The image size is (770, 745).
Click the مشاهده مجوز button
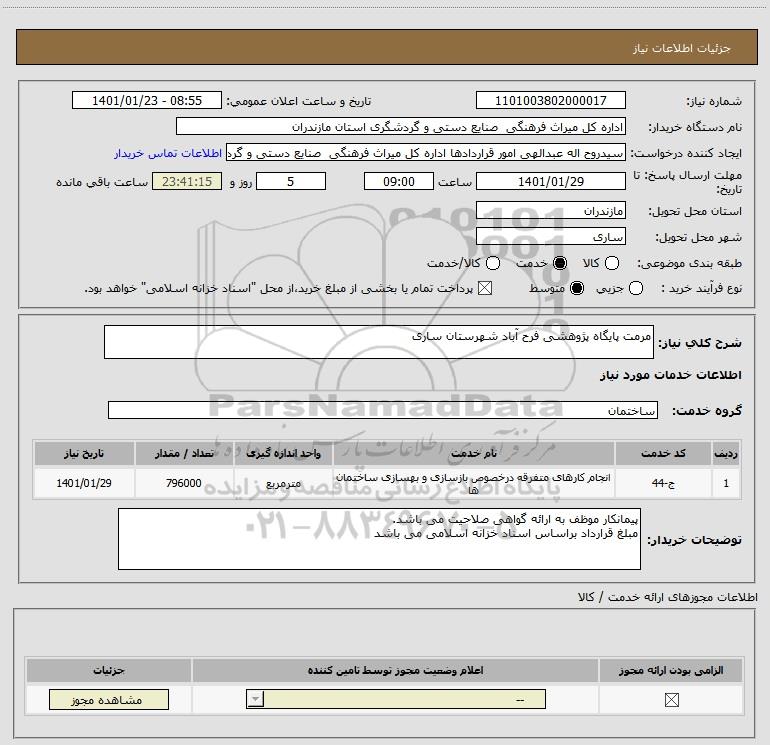point(109,699)
